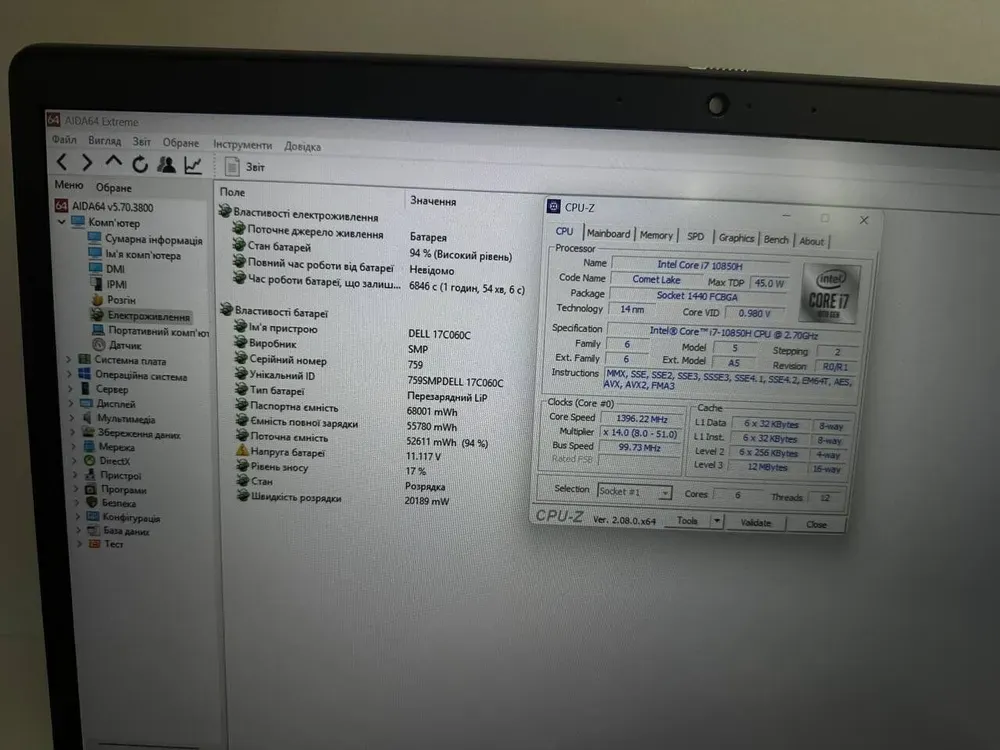Screen dimensions: 1000x750
Task: Open the Інструменти menu
Action: click(x=242, y=145)
